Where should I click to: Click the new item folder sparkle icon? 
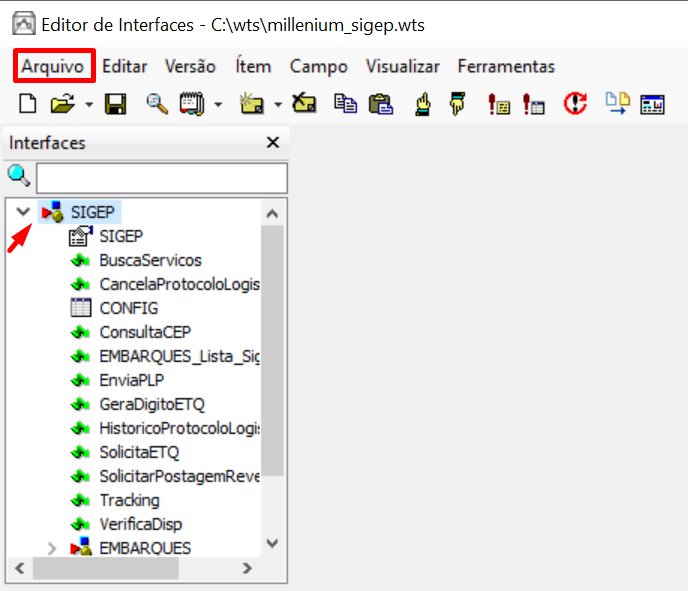[251, 104]
